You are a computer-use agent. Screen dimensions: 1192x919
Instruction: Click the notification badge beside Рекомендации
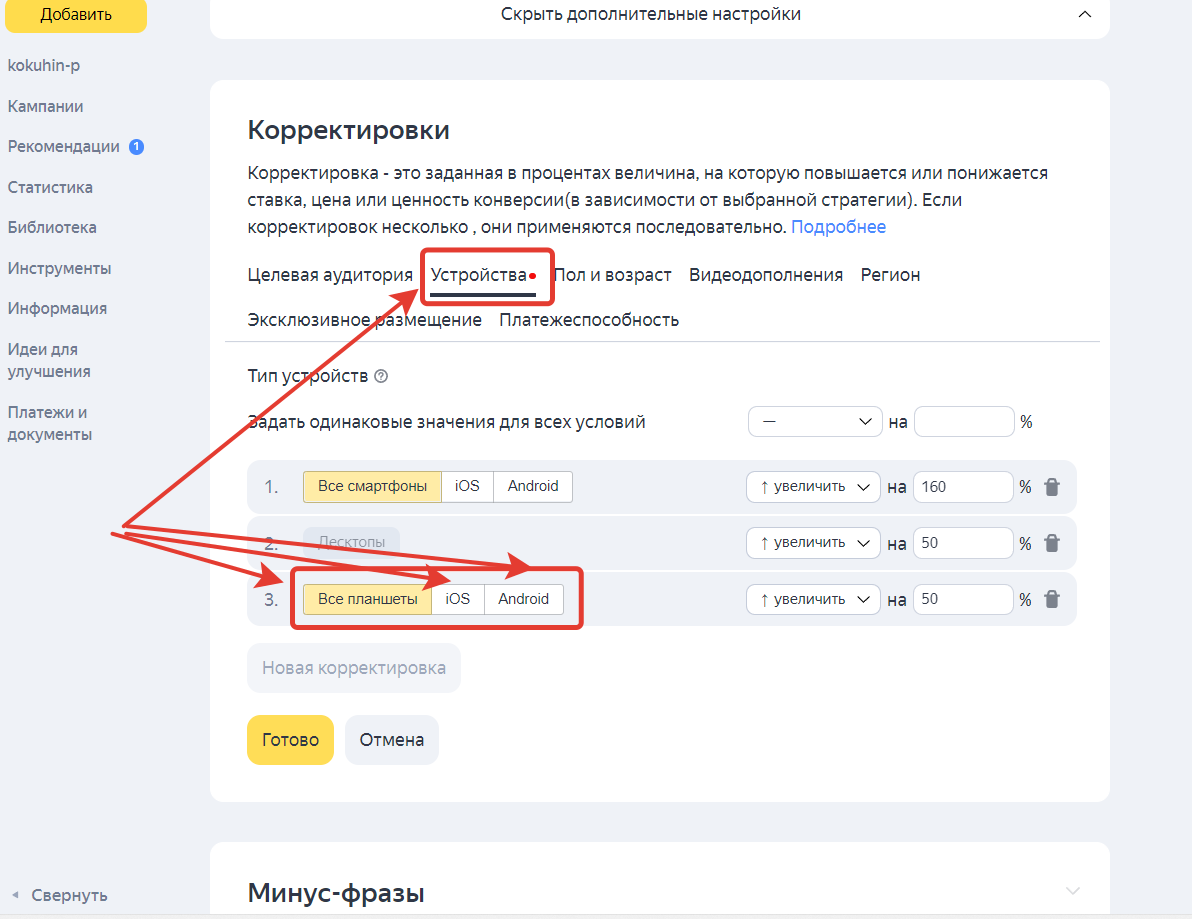point(136,146)
